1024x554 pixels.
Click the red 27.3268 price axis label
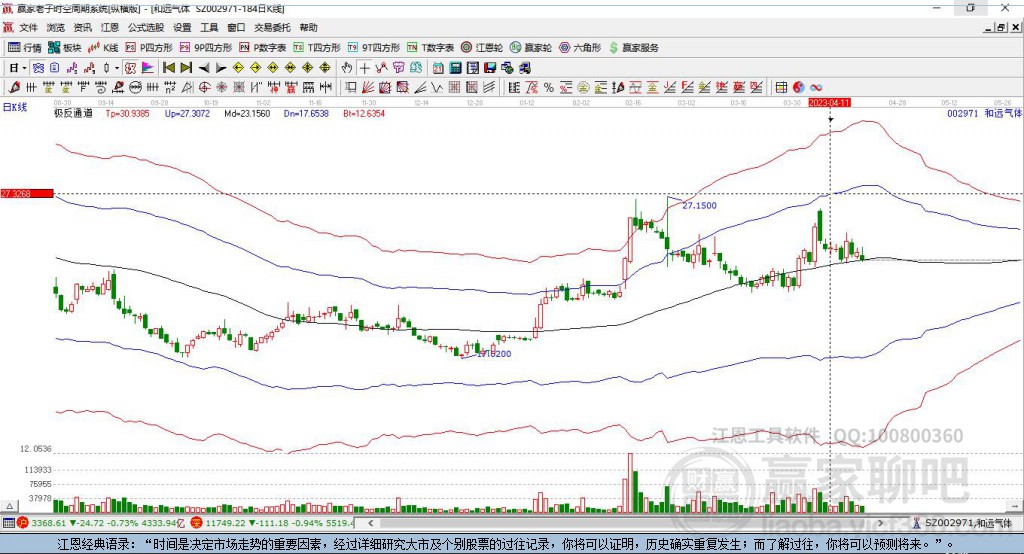27,193
